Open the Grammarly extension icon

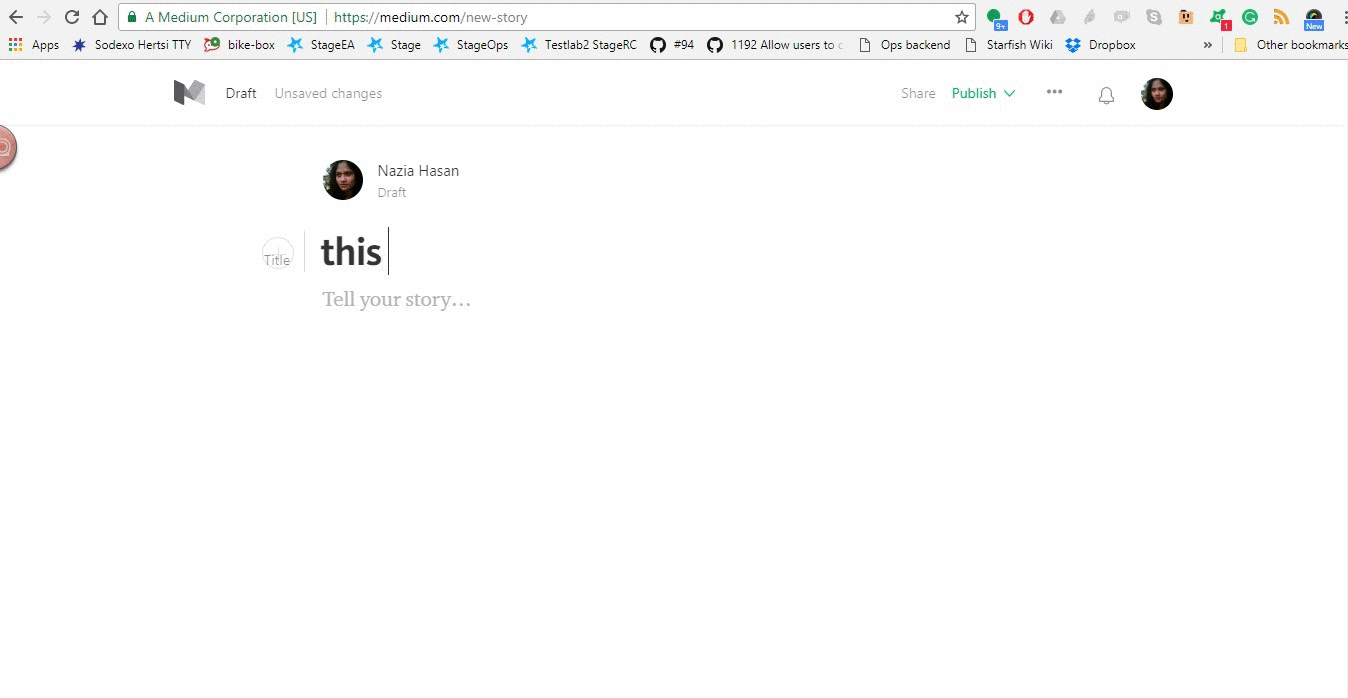[1250, 17]
